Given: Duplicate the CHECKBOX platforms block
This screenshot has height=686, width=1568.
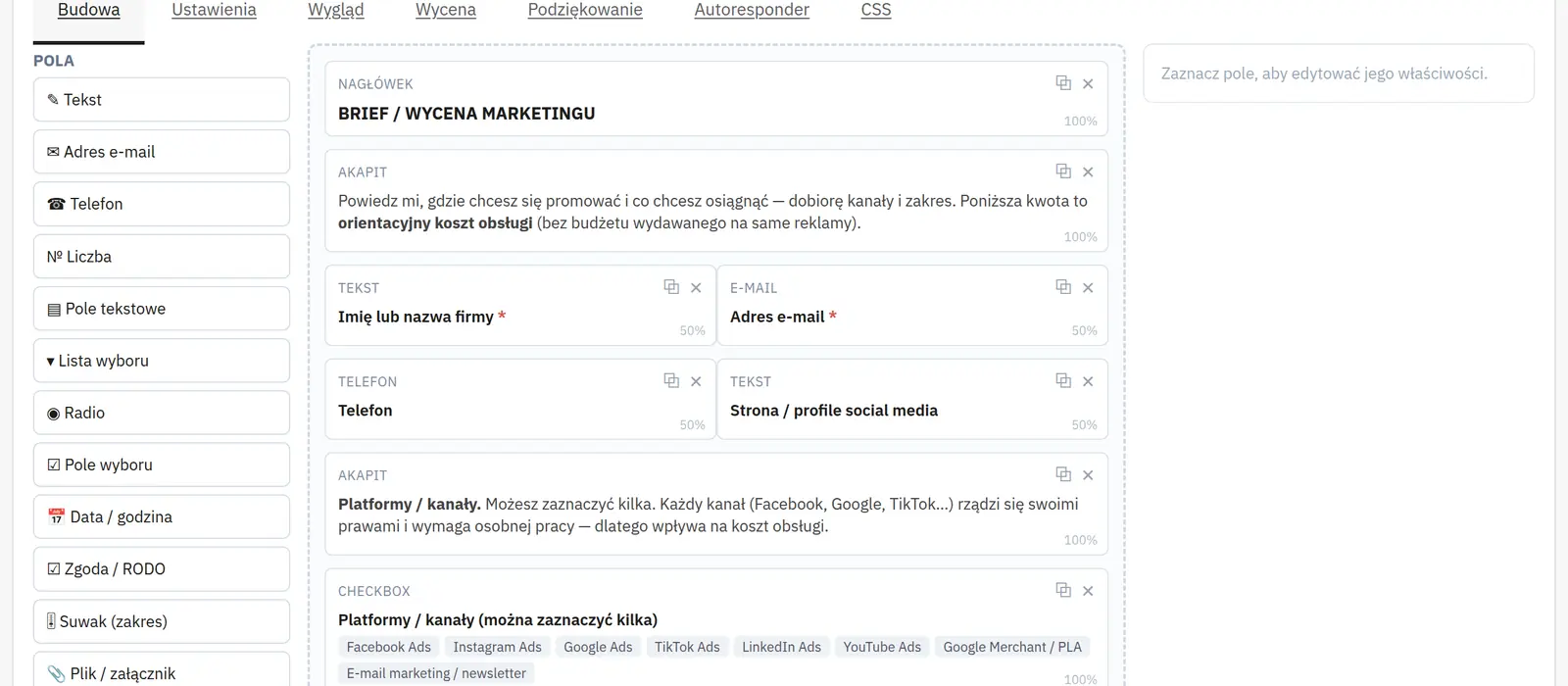Looking at the screenshot, I should click(1063, 589).
